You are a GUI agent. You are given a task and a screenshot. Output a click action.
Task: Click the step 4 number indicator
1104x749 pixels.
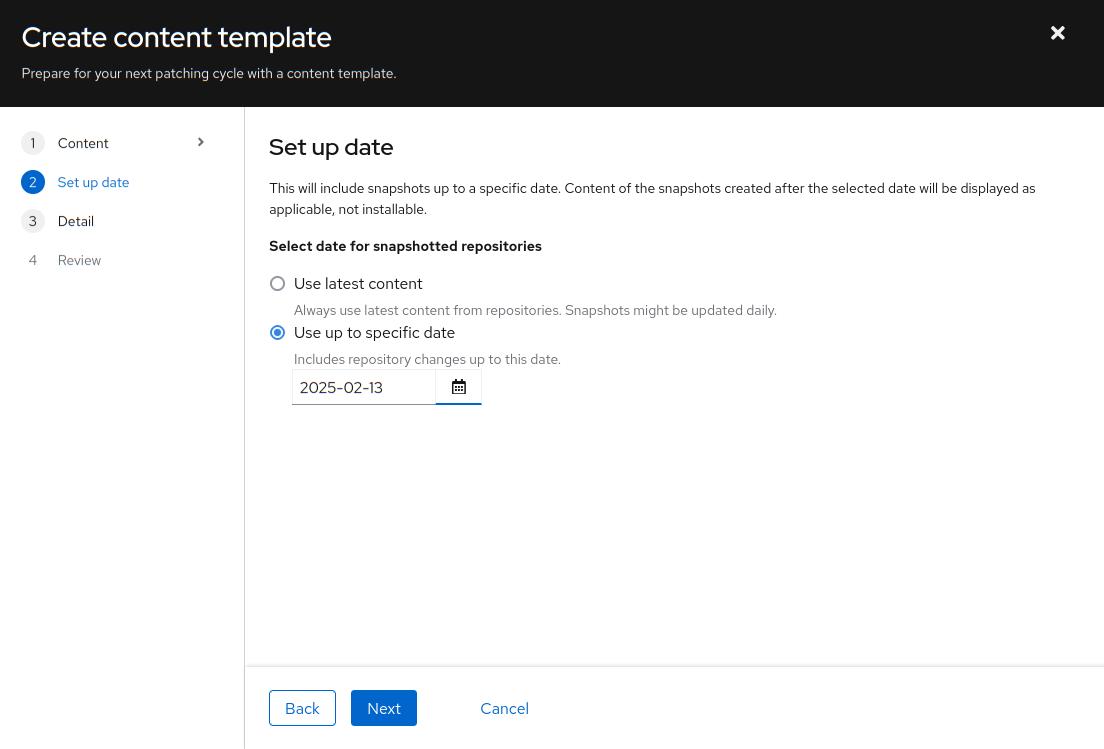pyautogui.click(x=32, y=260)
